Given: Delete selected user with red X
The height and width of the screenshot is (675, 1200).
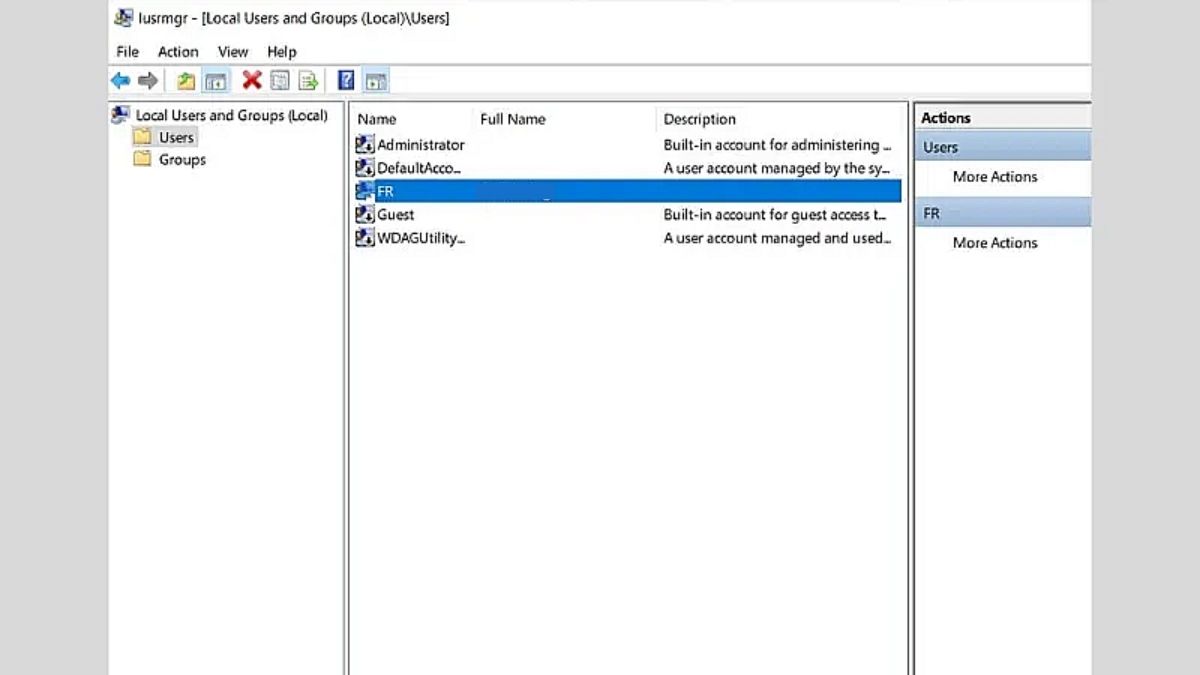Looking at the screenshot, I should point(252,80).
